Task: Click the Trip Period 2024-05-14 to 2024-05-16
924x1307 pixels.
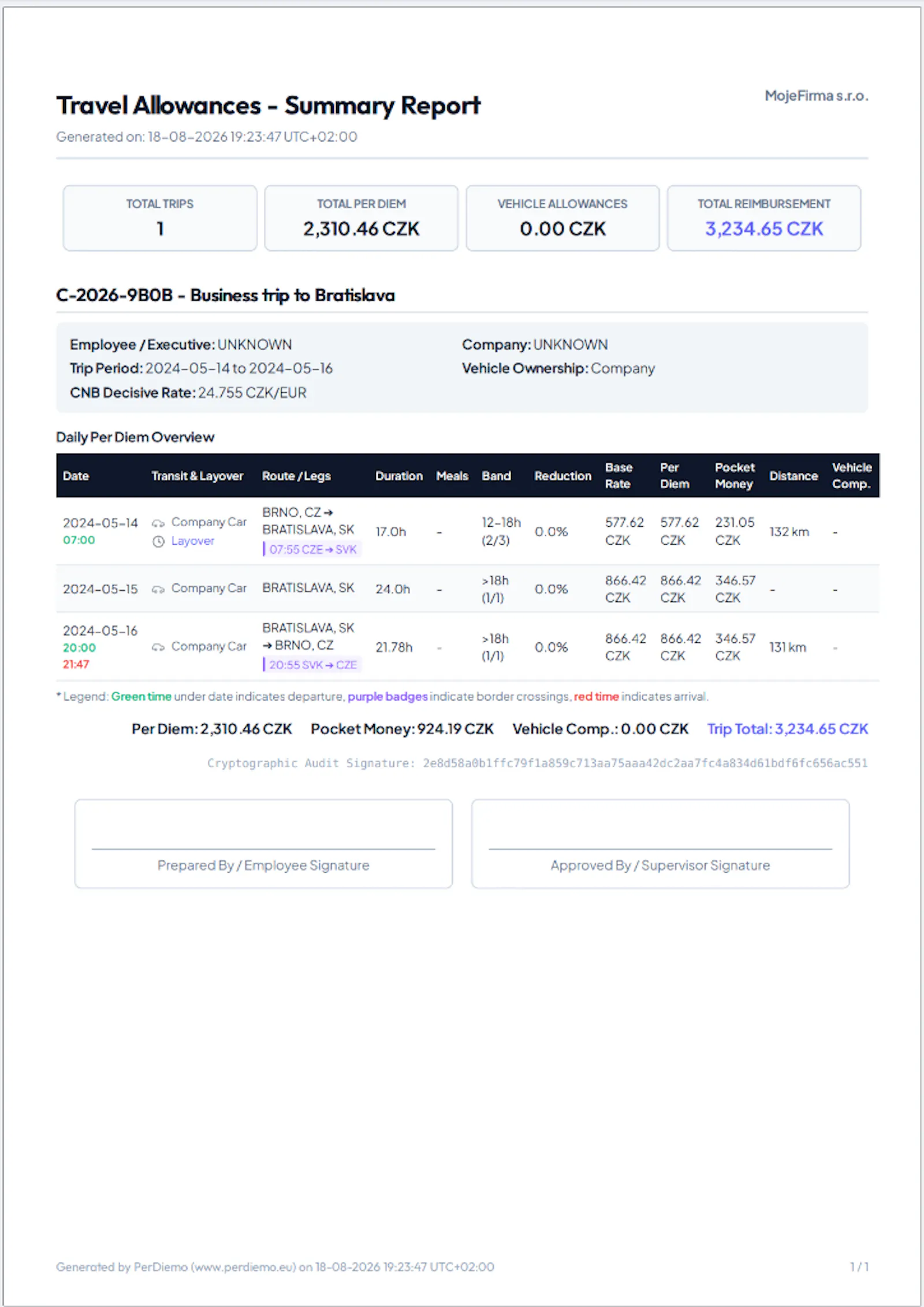Action: pyautogui.click(x=201, y=368)
